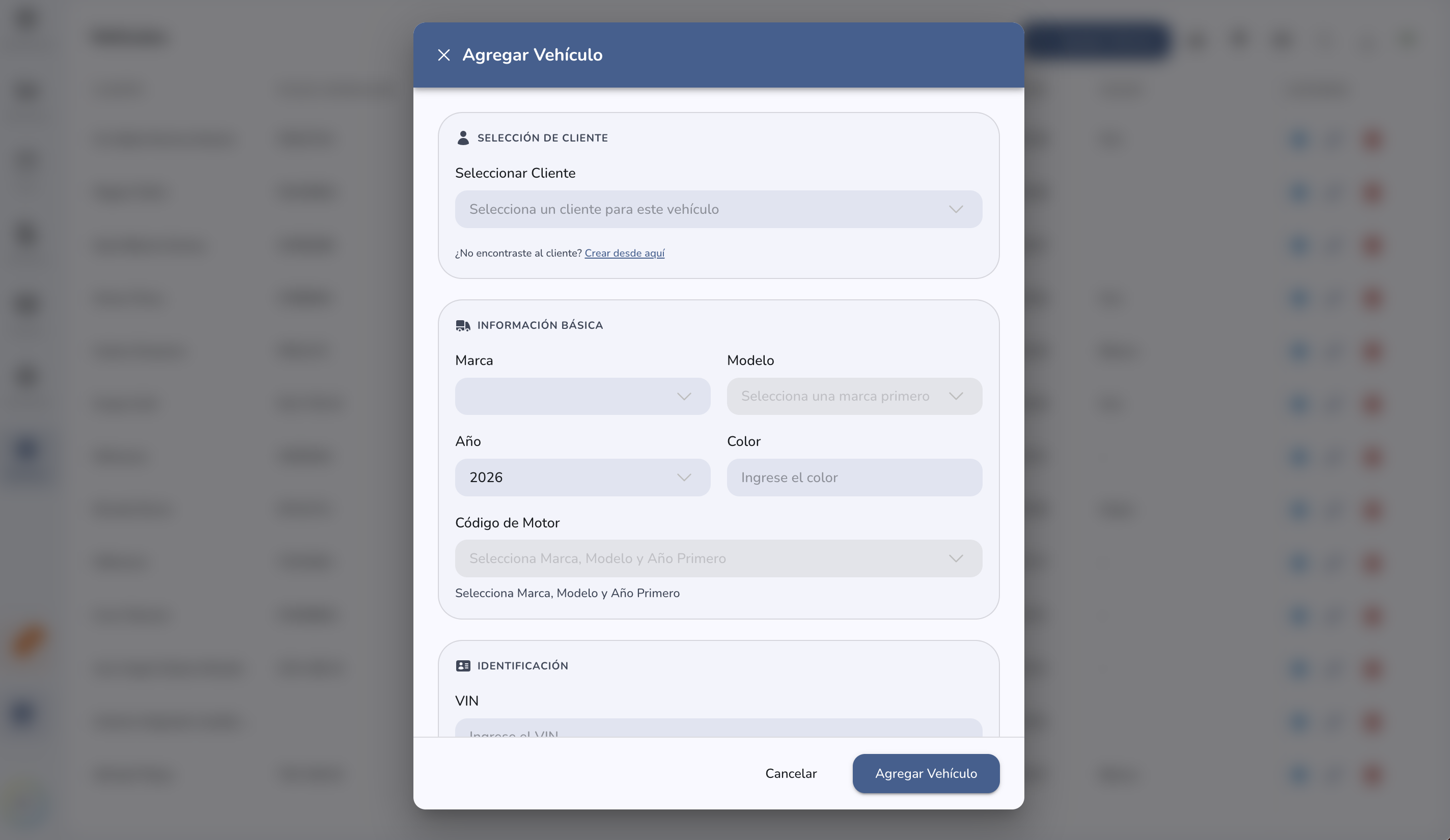Submit with the Agregar Vehículo button

coord(926,774)
